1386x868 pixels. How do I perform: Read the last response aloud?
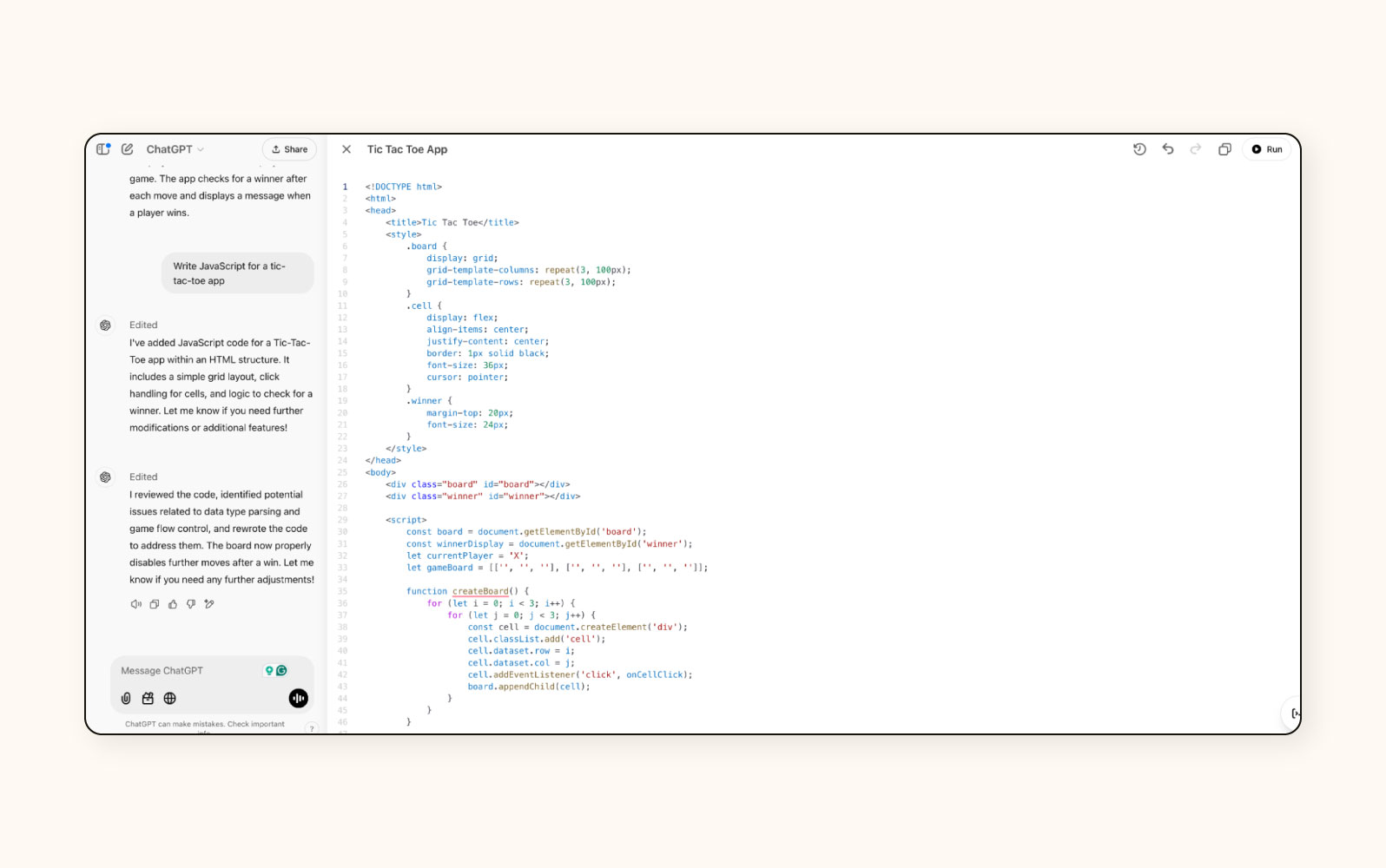point(136,604)
